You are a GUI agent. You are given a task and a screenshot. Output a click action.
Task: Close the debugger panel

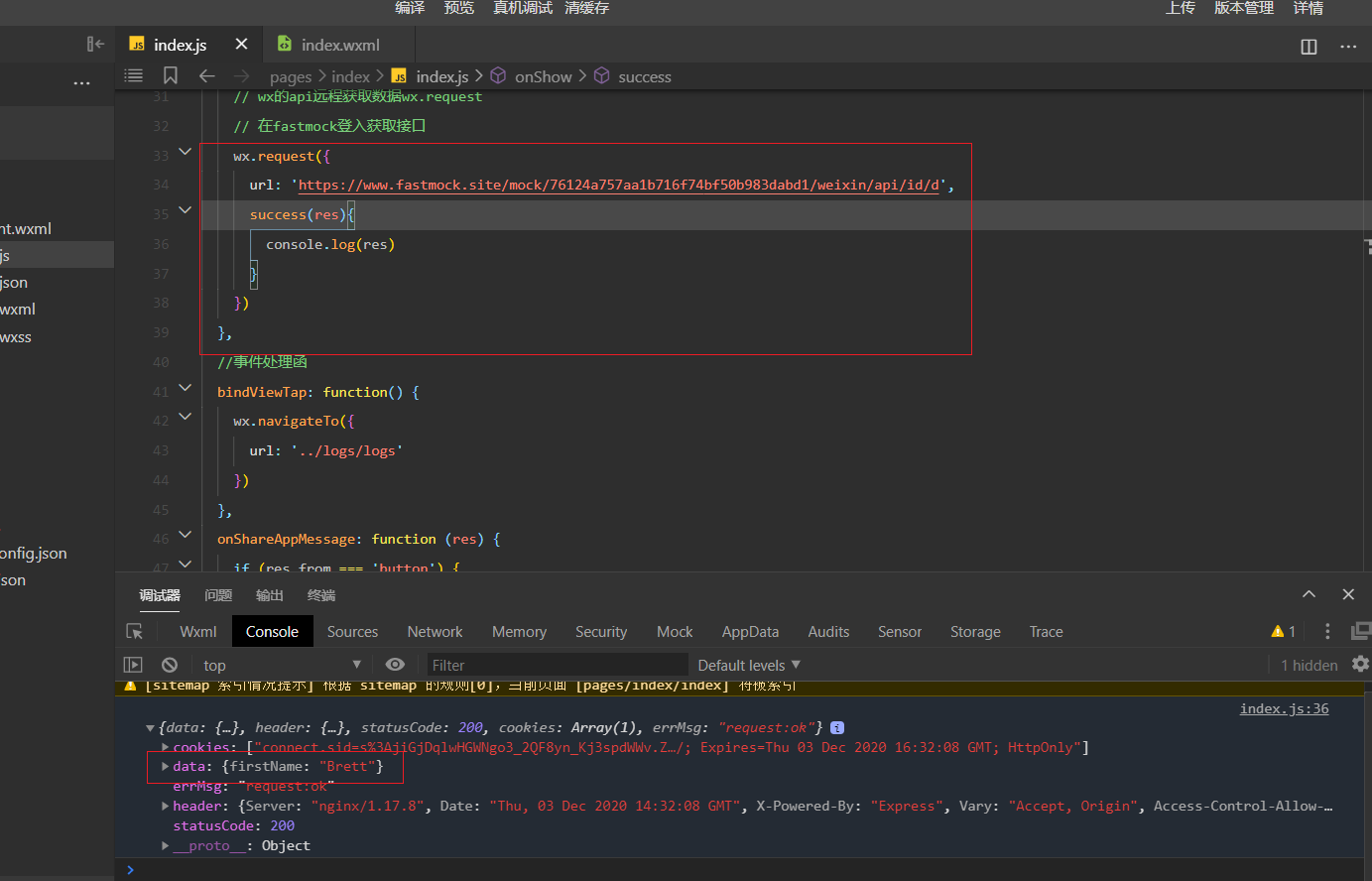point(1348,594)
